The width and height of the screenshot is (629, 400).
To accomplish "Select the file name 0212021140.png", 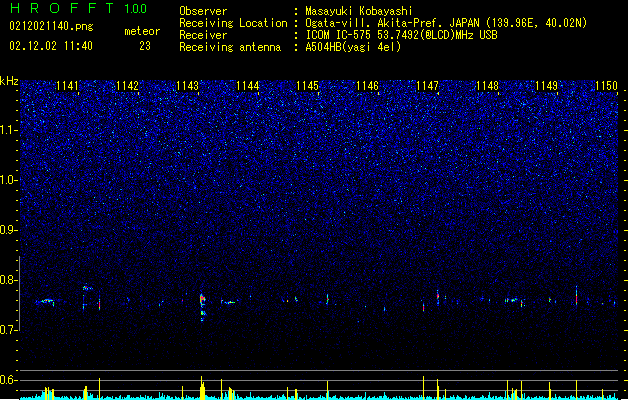I will [51, 26].
